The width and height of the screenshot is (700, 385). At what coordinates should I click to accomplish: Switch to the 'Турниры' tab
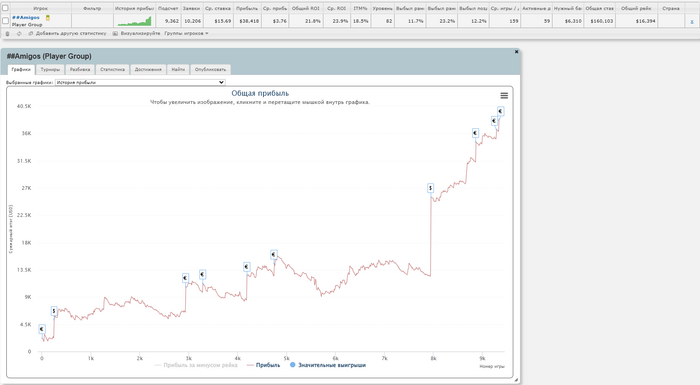click(x=50, y=69)
